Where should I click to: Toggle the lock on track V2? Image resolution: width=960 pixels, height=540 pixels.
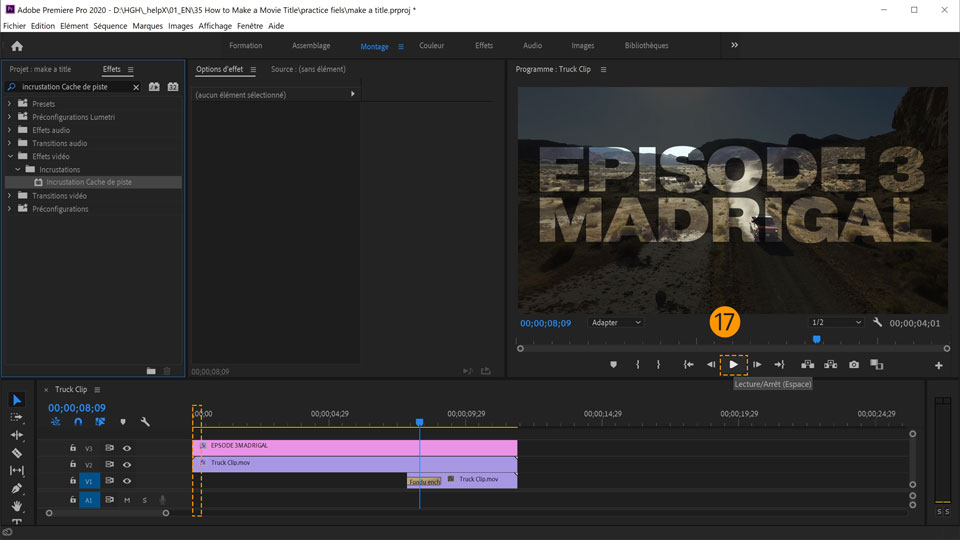pos(73,465)
